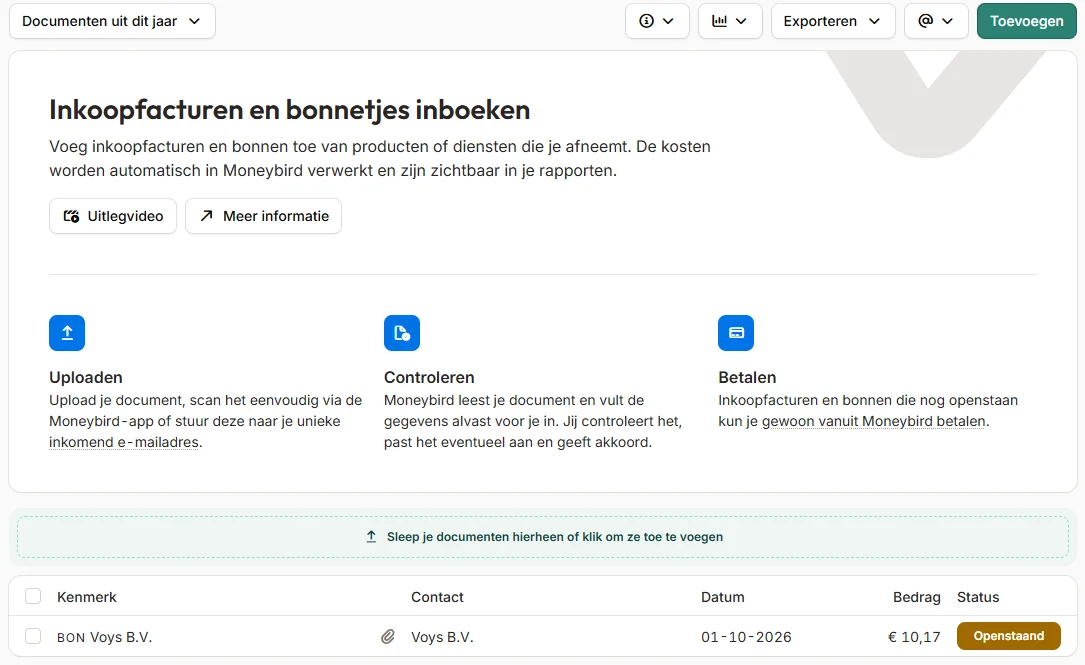This screenshot has width=1085, height=665.
Task: Open the info circle dropdown menu
Action: coord(657,21)
